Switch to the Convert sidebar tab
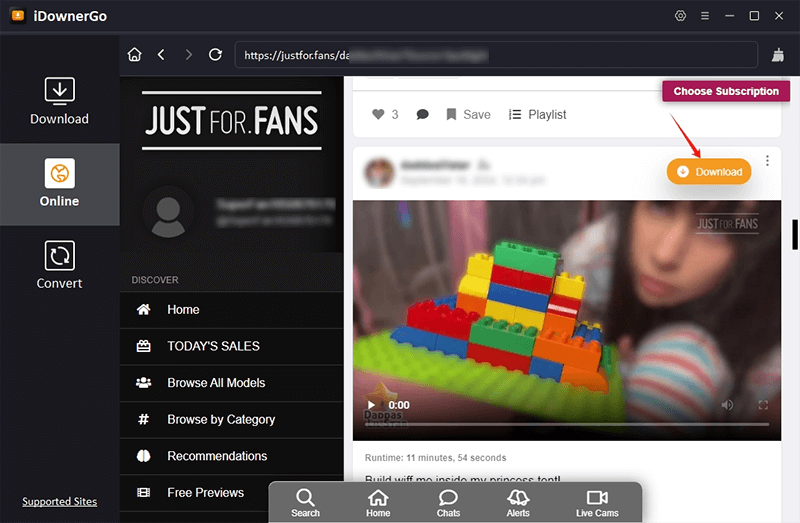800x523 pixels. pyautogui.click(x=59, y=266)
